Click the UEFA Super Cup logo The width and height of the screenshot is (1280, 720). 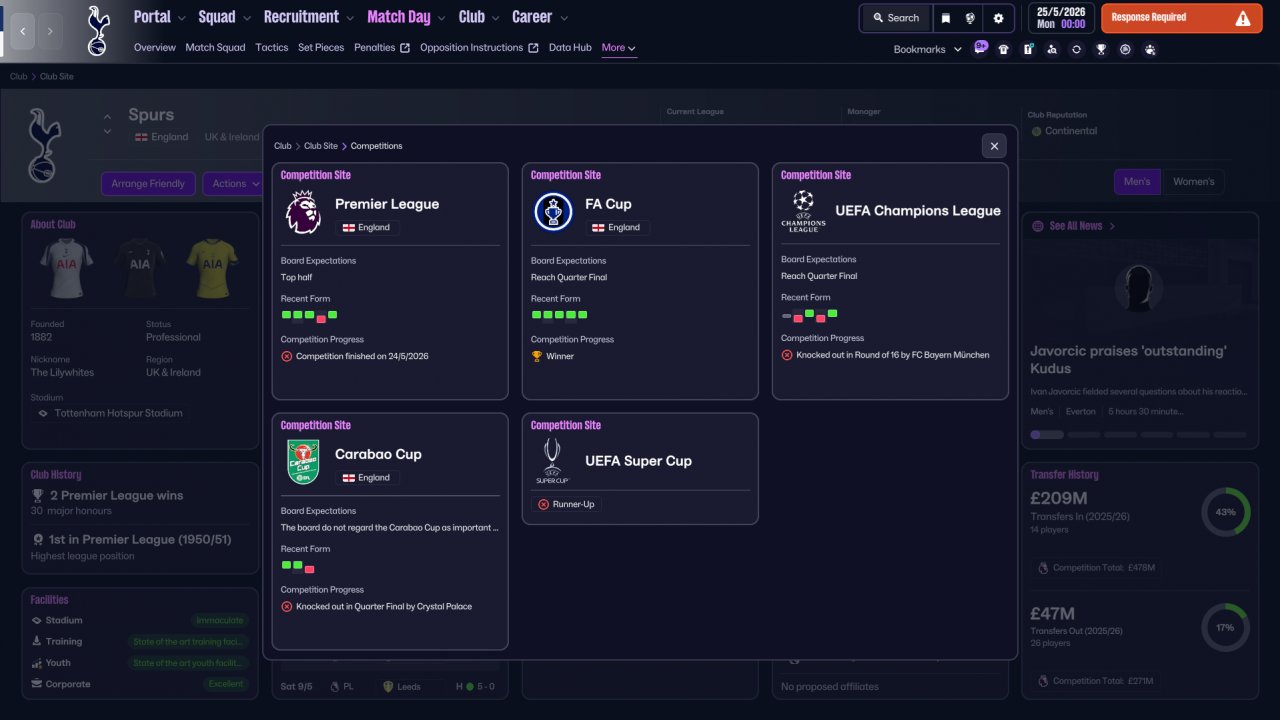pos(553,461)
